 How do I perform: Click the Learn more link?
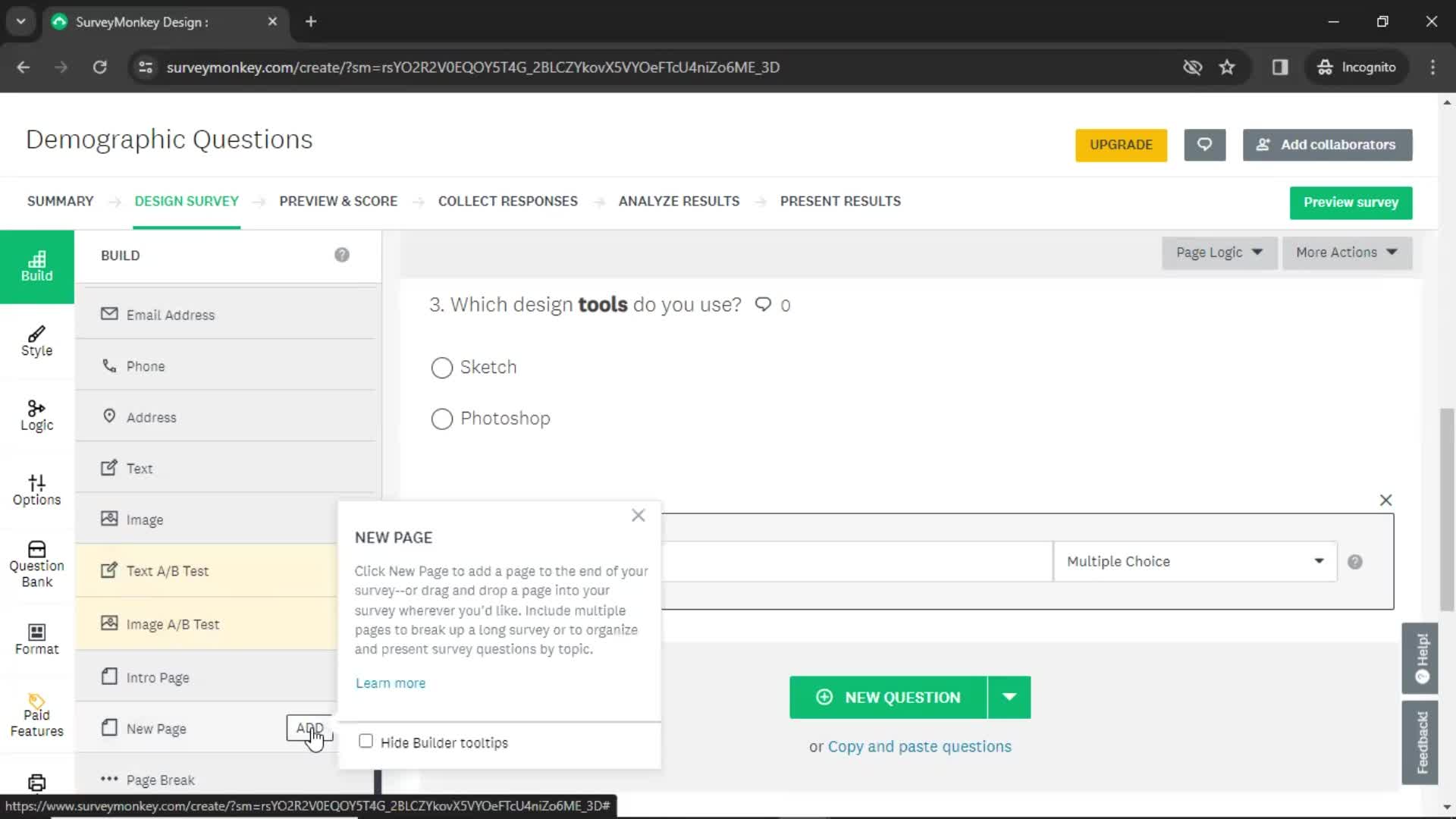390,683
